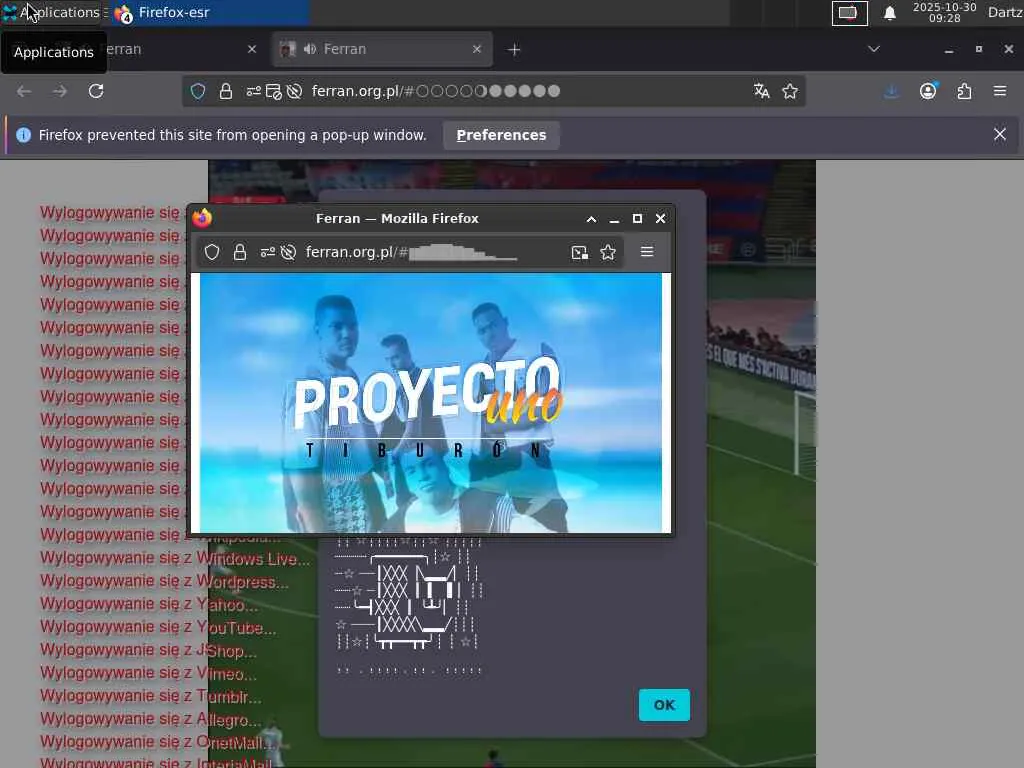Click 'Wylogowywanie się z Vimeo...' text
The height and width of the screenshot is (768, 1024).
148,673
